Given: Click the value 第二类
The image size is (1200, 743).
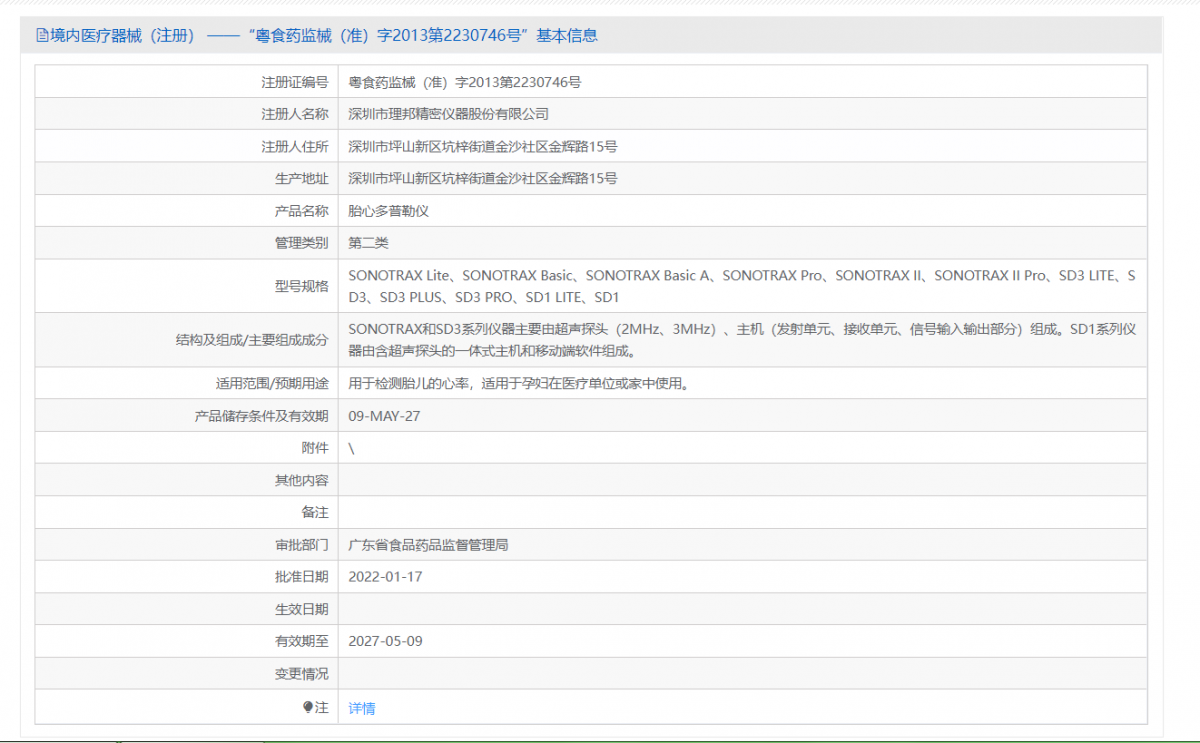Looking at the screenshot, I should pos(368,243).
